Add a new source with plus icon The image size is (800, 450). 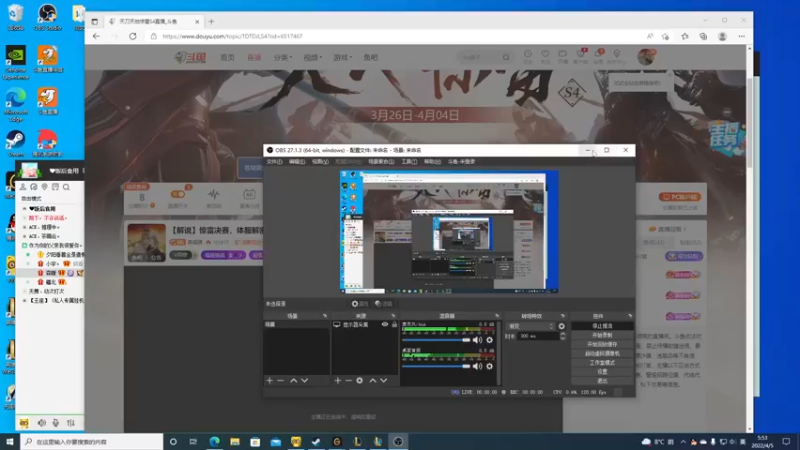coord(337,381)
